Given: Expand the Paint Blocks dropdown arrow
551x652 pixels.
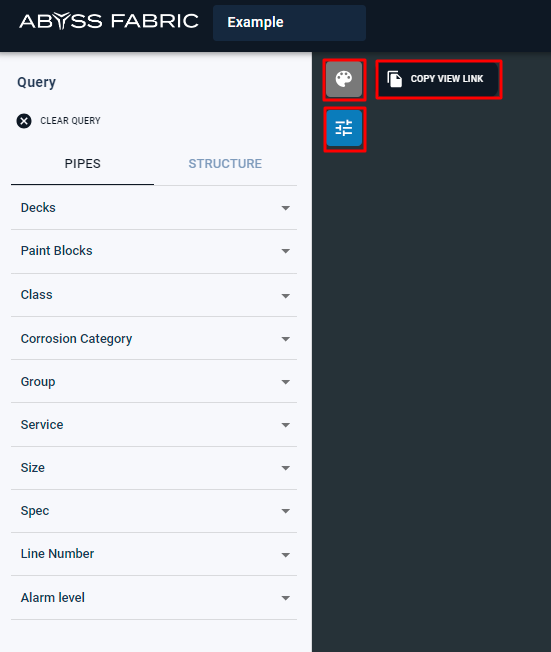Looking at the screenshot, I should (x=286, y=251).
